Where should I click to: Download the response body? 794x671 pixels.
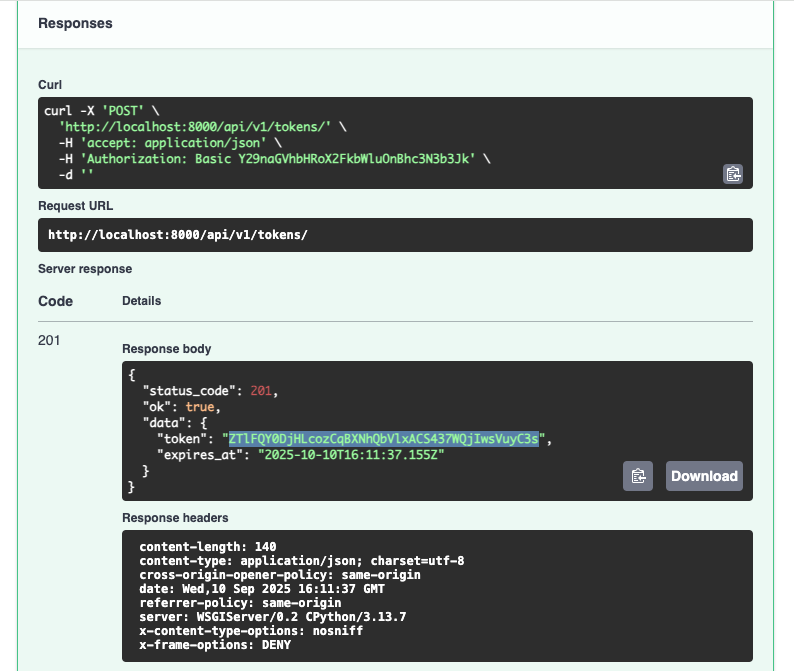pos(704,476)
